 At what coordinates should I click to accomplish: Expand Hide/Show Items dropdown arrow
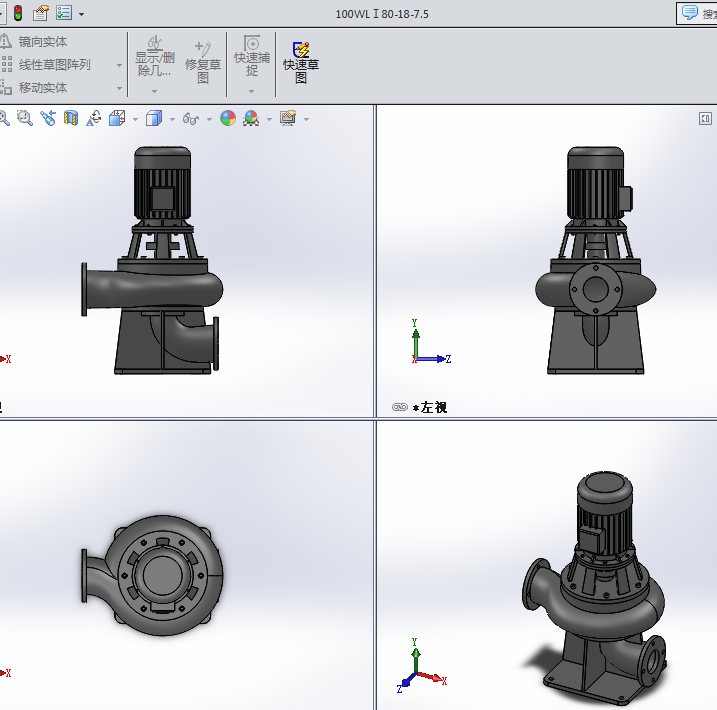209,119
